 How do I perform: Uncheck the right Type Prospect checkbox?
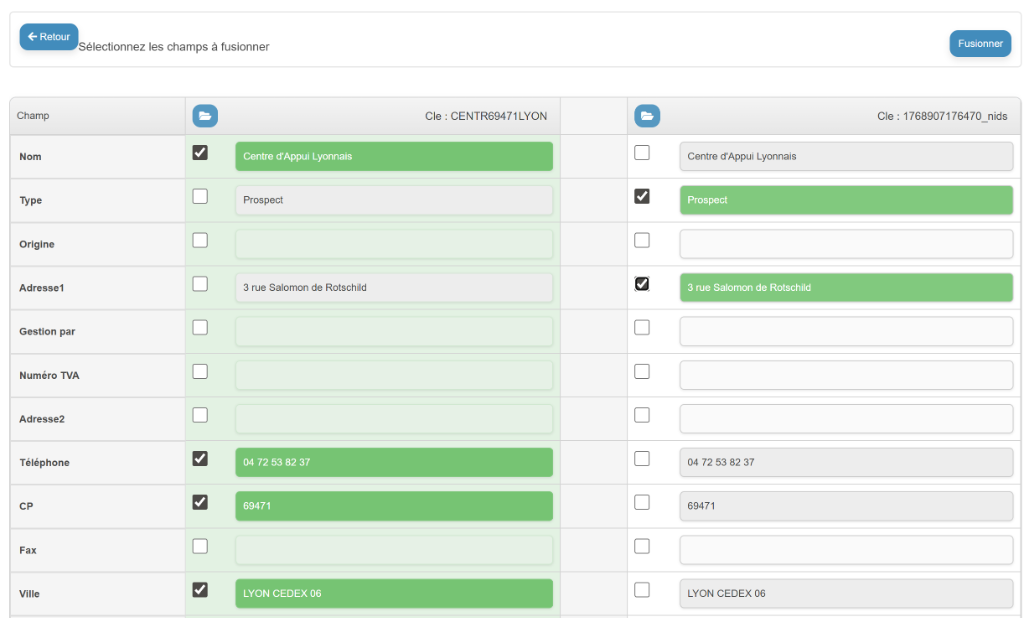coord(642,197)
